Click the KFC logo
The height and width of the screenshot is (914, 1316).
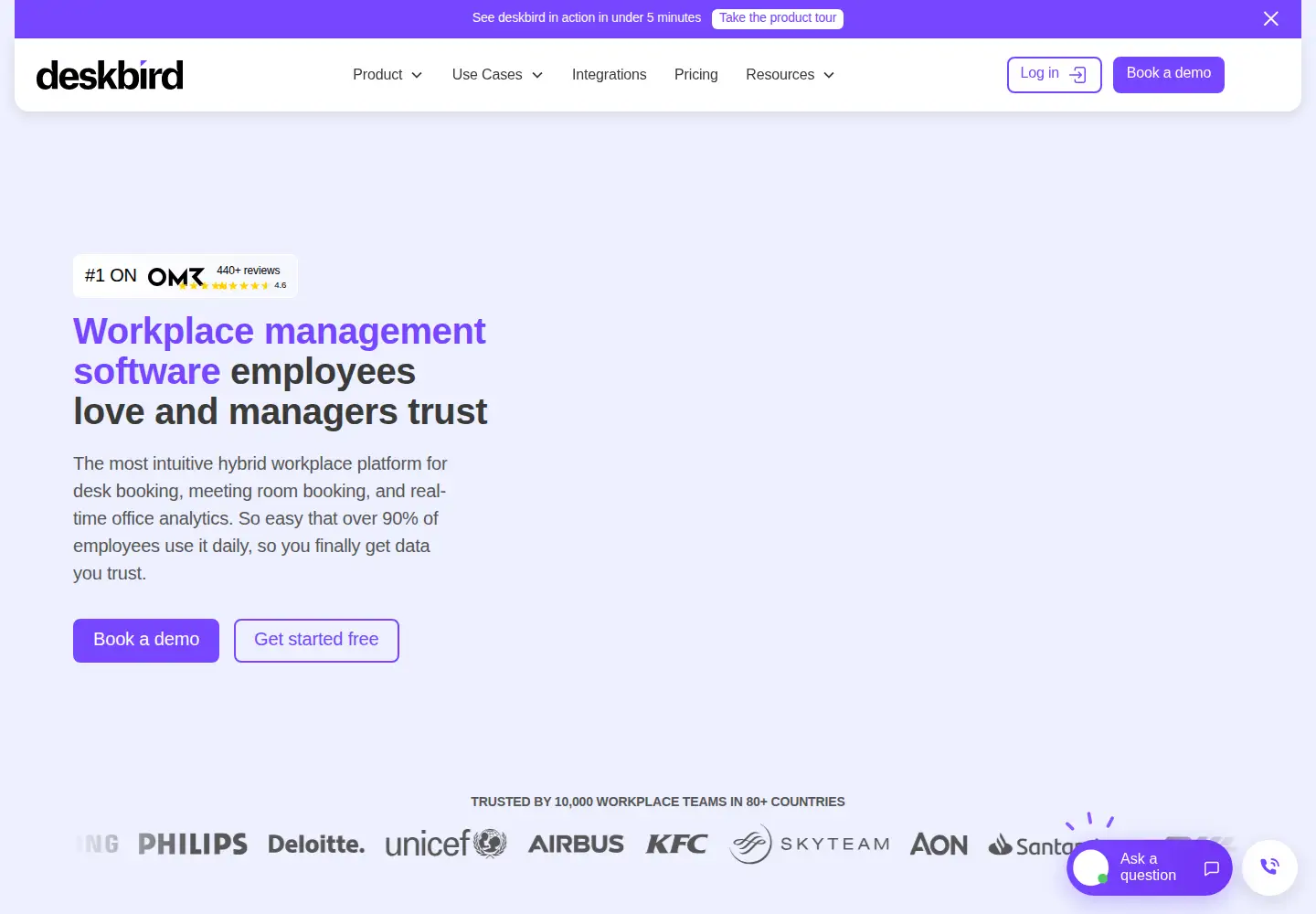click(676, 844)
